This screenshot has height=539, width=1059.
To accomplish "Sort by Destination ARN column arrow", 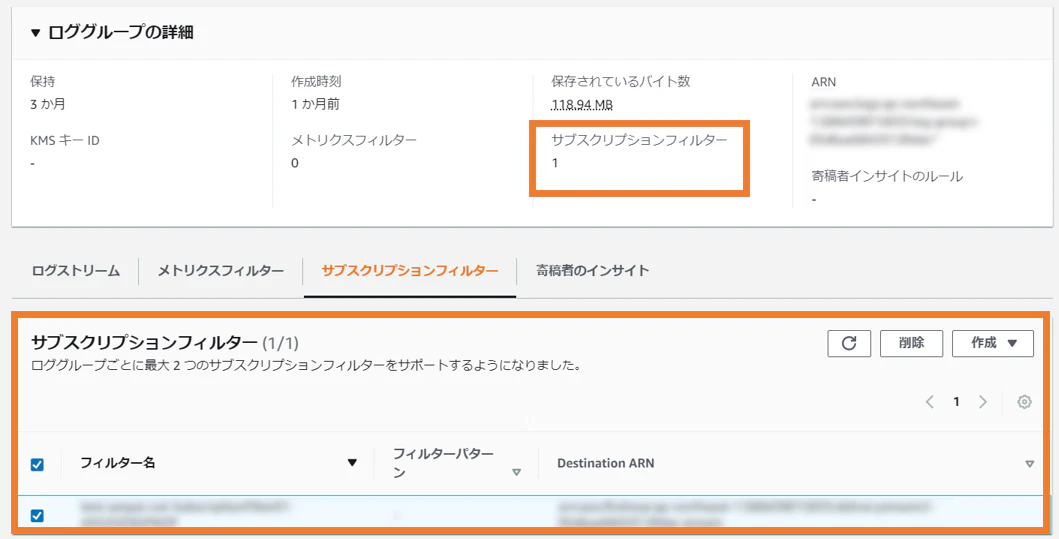I will click(x=1029, y=463).
